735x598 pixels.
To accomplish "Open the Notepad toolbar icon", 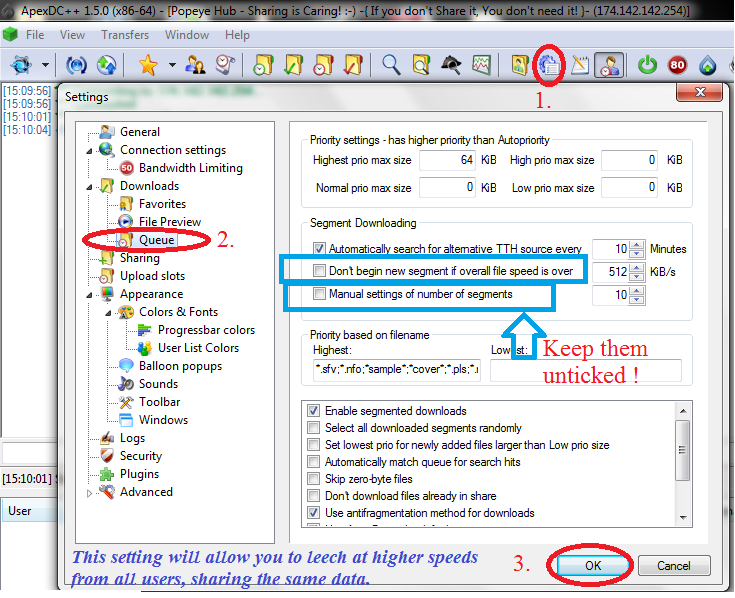I will pyautogui.click(x=579, y=65).
